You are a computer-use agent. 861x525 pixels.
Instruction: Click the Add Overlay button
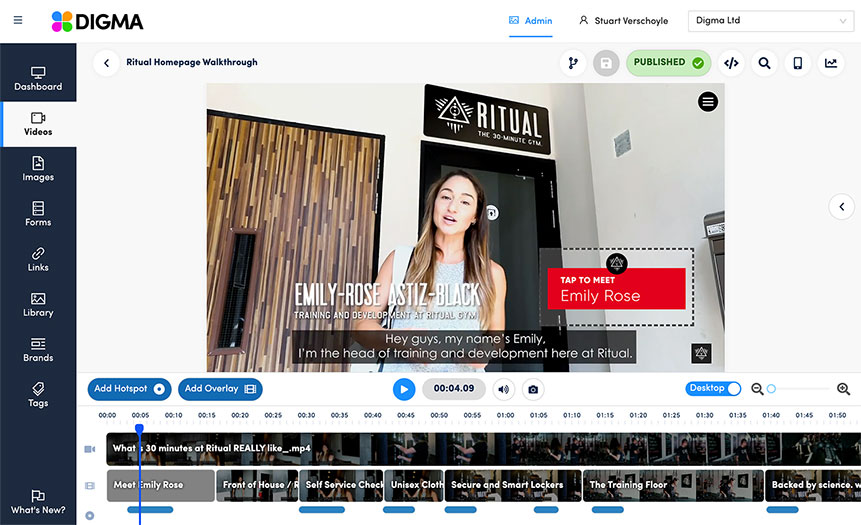pos(220,389)
